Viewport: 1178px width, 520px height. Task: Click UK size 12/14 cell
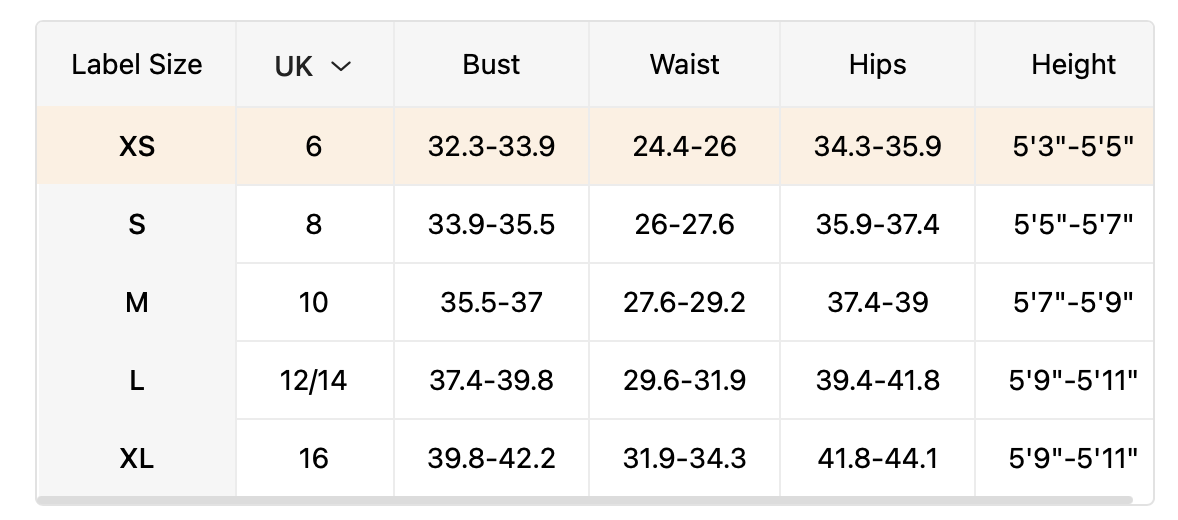[x=314, y=380]
